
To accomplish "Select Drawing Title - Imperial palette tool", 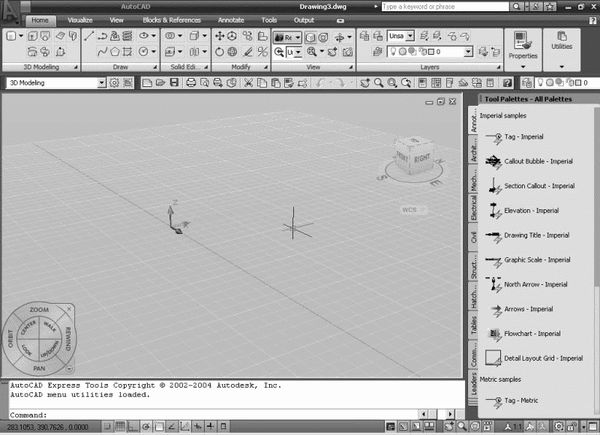I will pyautogui.click(x=528, y=235).
